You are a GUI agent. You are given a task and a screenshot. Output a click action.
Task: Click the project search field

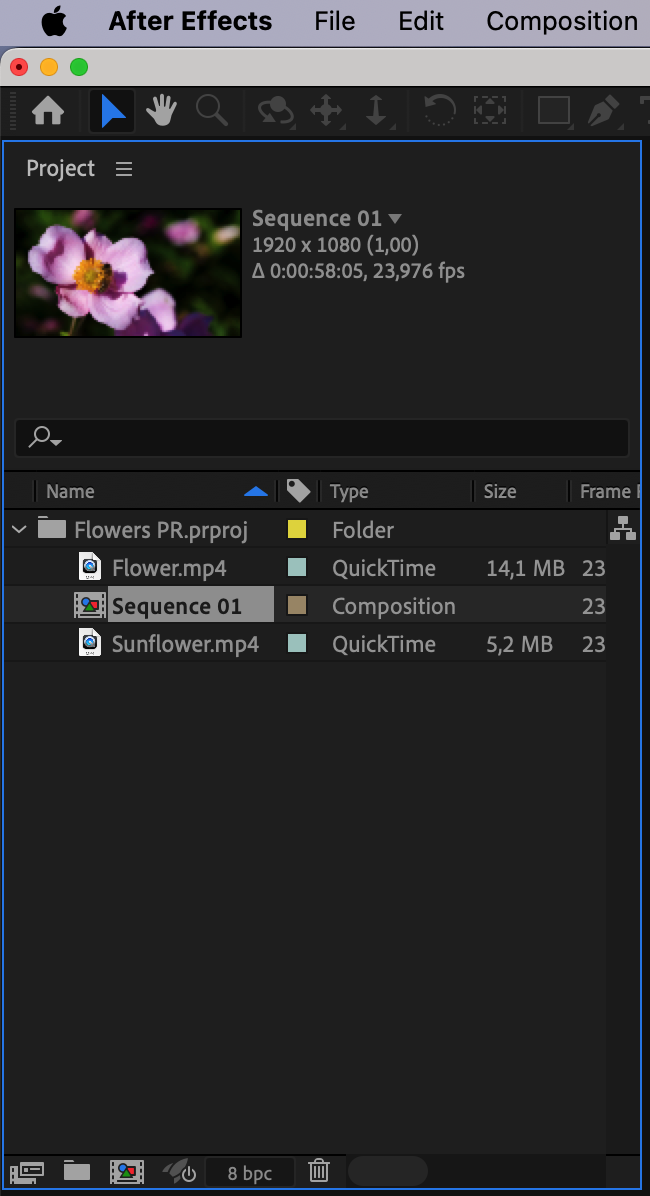[x=321, y=437]
